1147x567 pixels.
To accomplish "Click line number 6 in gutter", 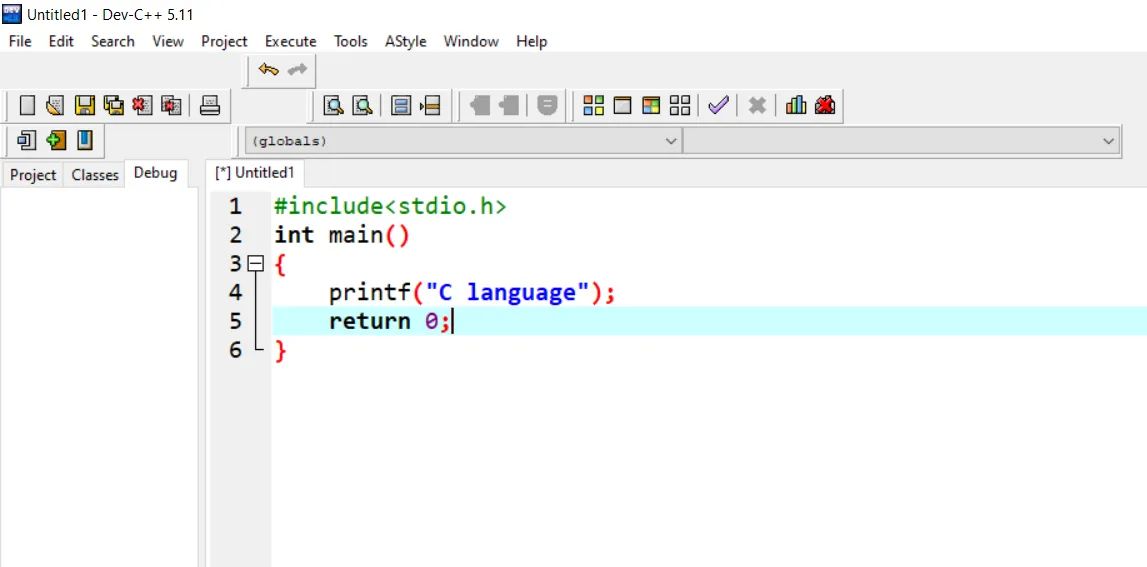I will point(235,350).
